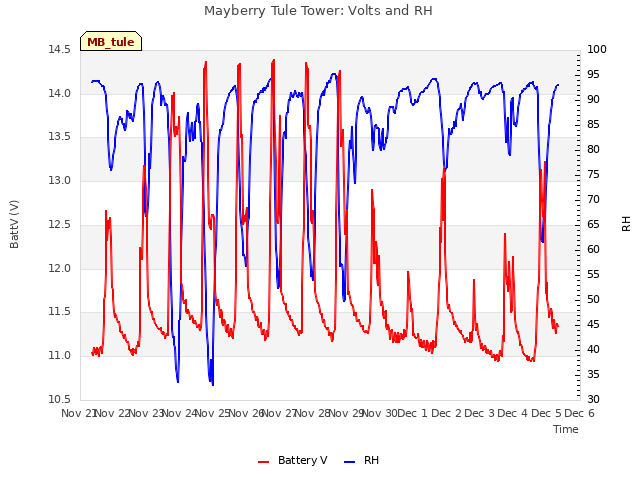Click the 75 right axis tick label
This screenshot has width=640, height=480.
pos(593,174)
